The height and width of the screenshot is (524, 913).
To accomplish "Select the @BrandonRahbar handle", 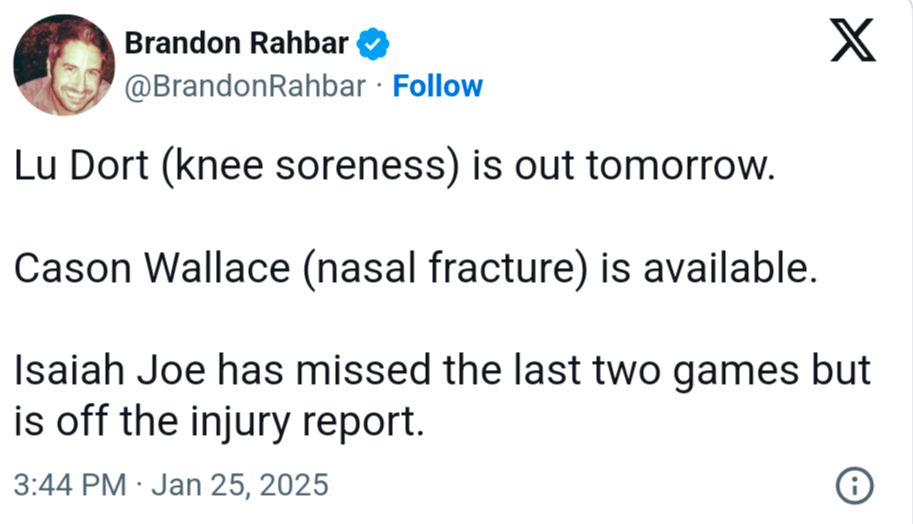I will [245, 86].
